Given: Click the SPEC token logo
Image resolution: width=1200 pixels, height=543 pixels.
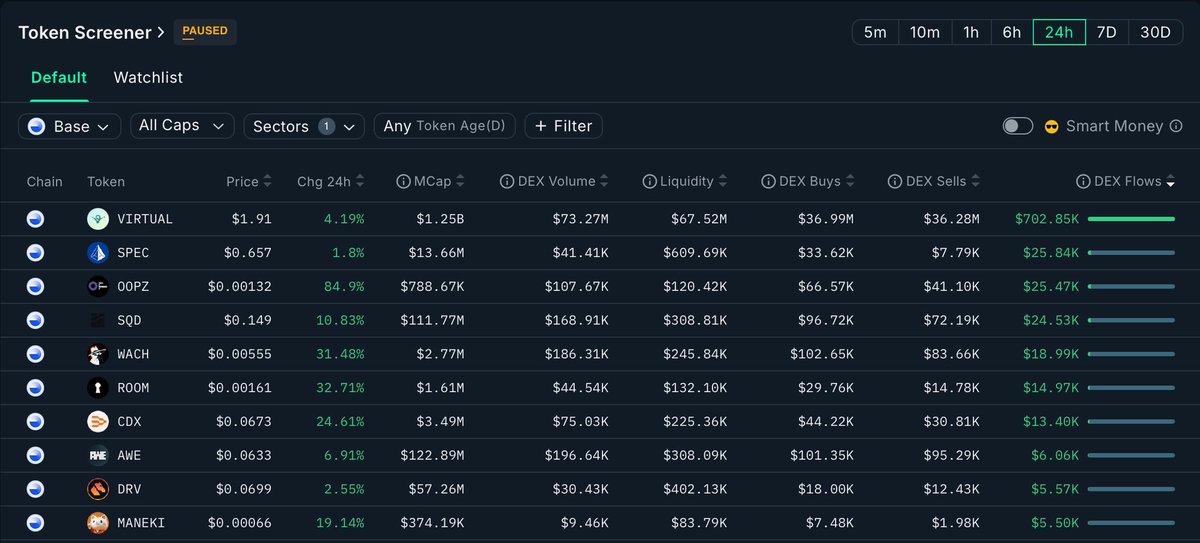Looking at the screenshot, I should click(x=97, y=253).
